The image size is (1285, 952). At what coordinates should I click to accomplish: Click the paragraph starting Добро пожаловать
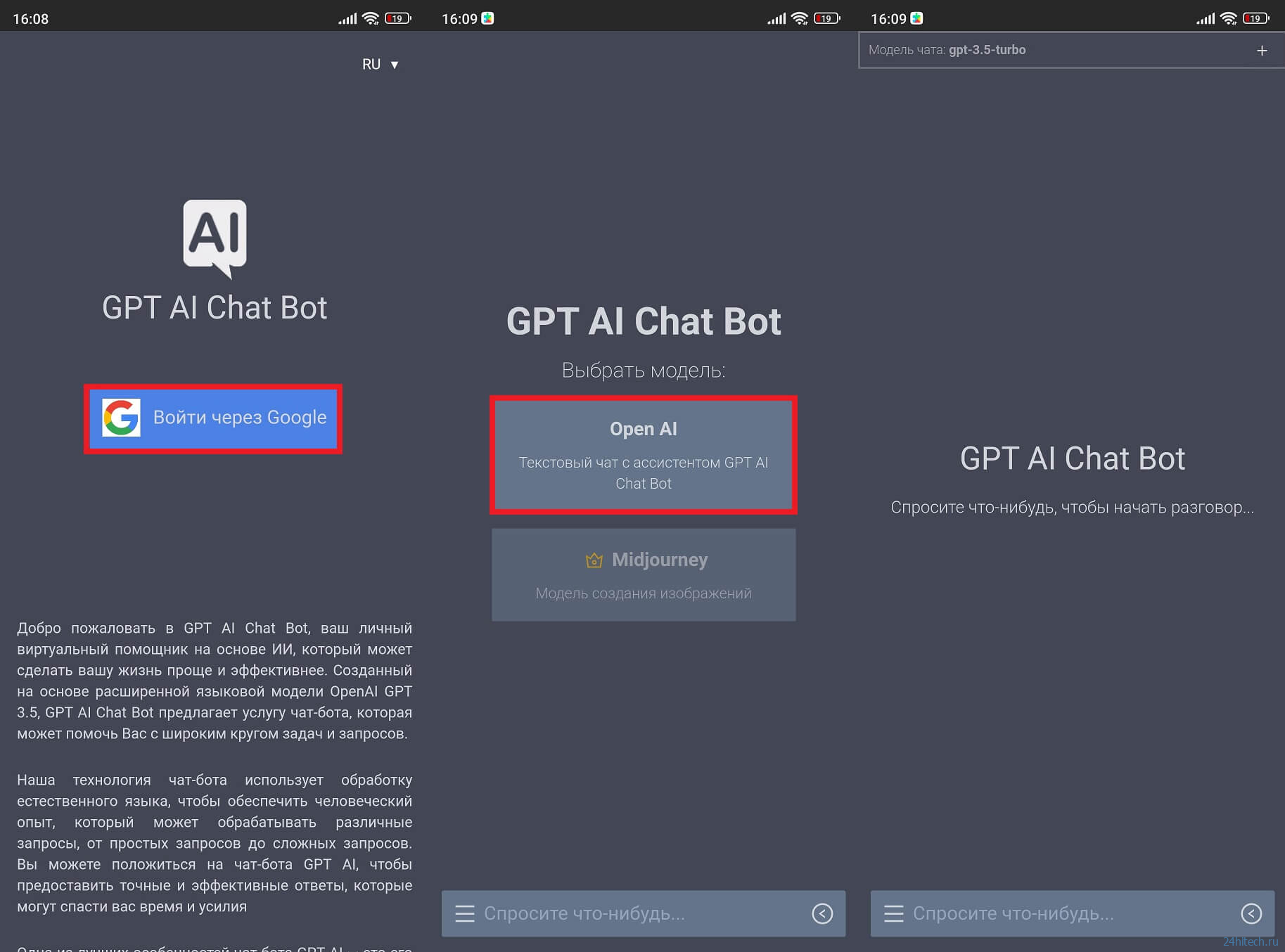pos(215,681)
